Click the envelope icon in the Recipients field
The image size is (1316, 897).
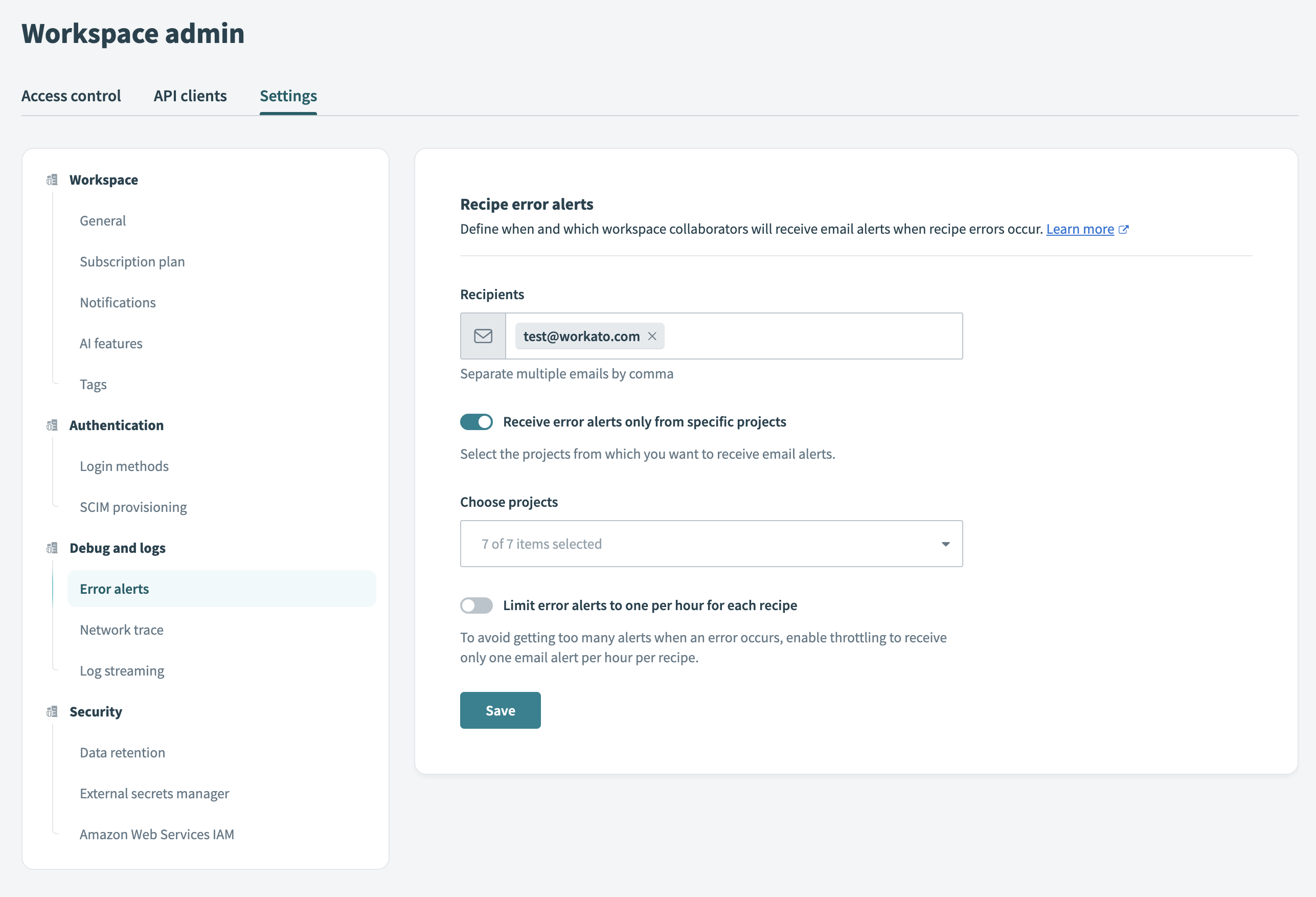tap(483, 336)
